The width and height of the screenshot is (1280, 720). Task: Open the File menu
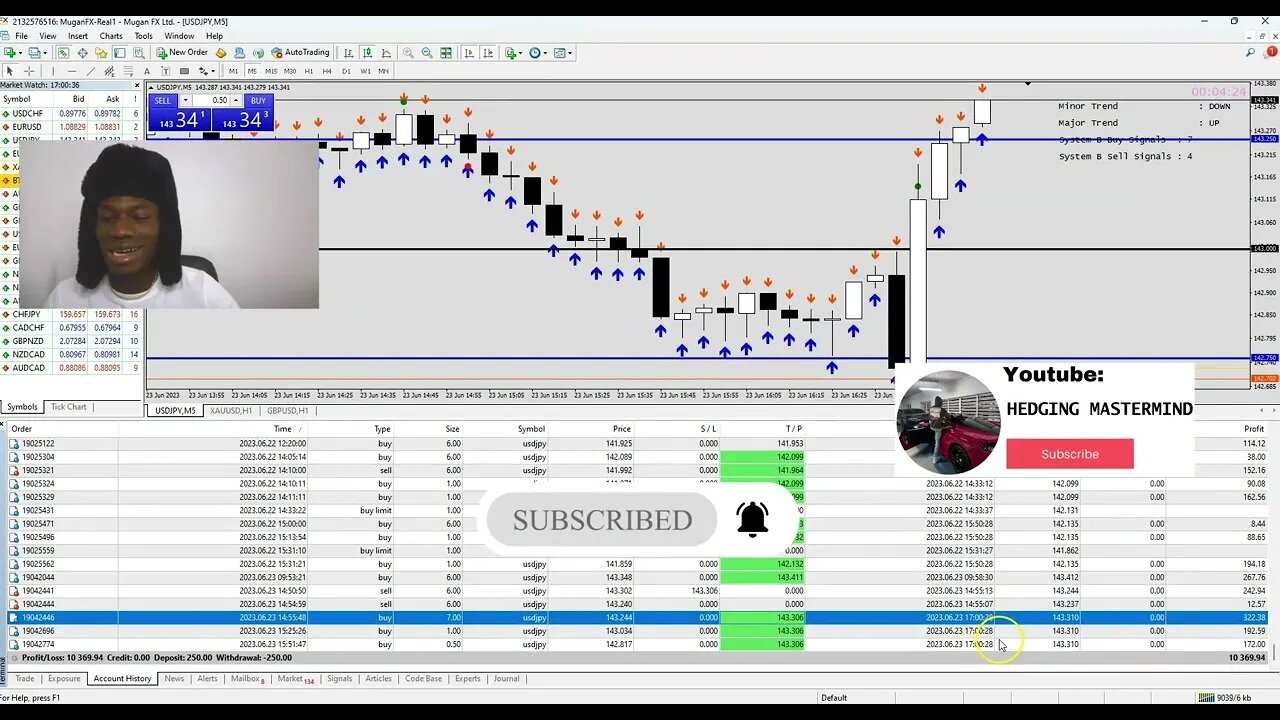(x=21, y=36)
